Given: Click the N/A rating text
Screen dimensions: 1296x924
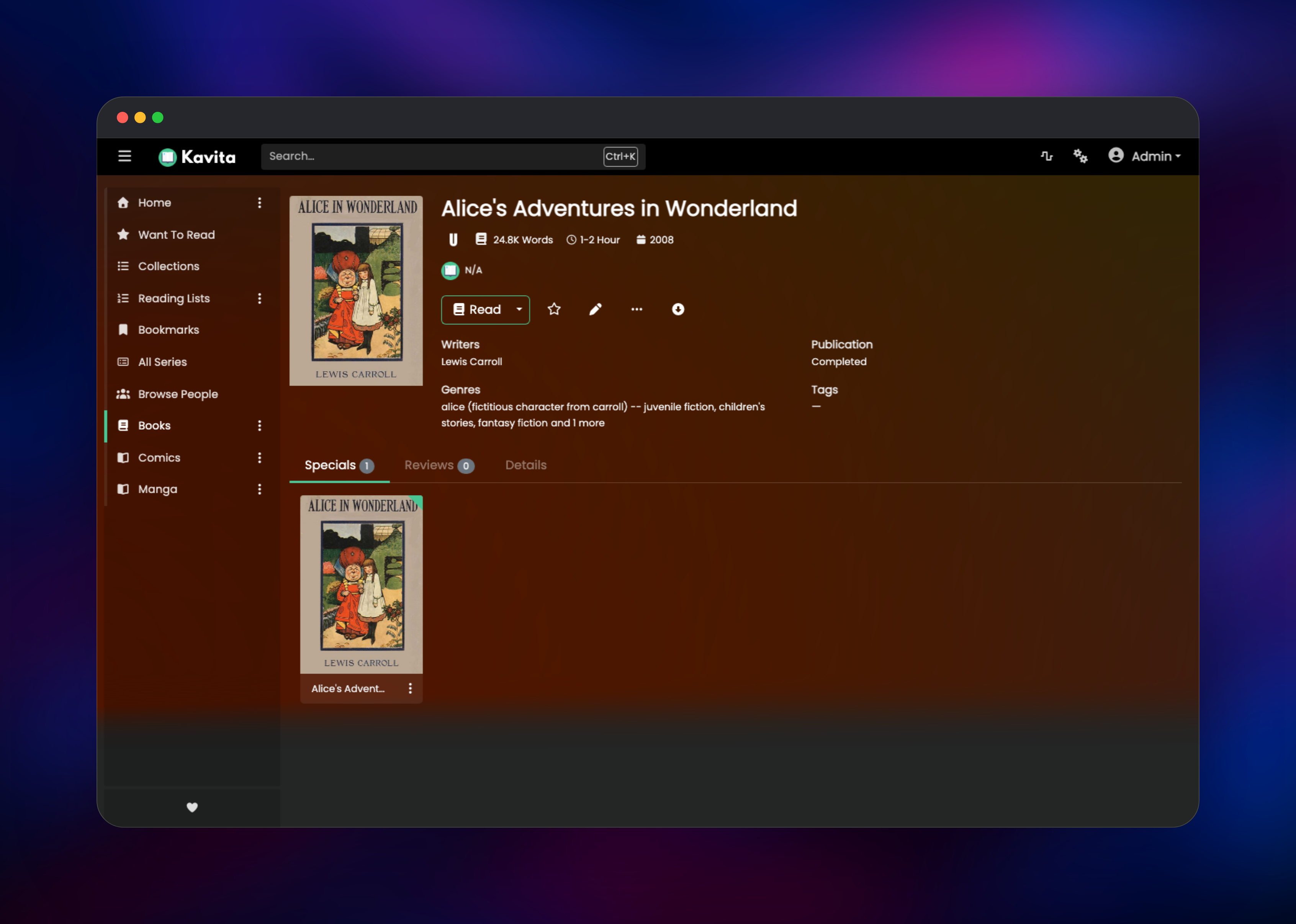Looking at the screenshot, I should coord(473,270).
